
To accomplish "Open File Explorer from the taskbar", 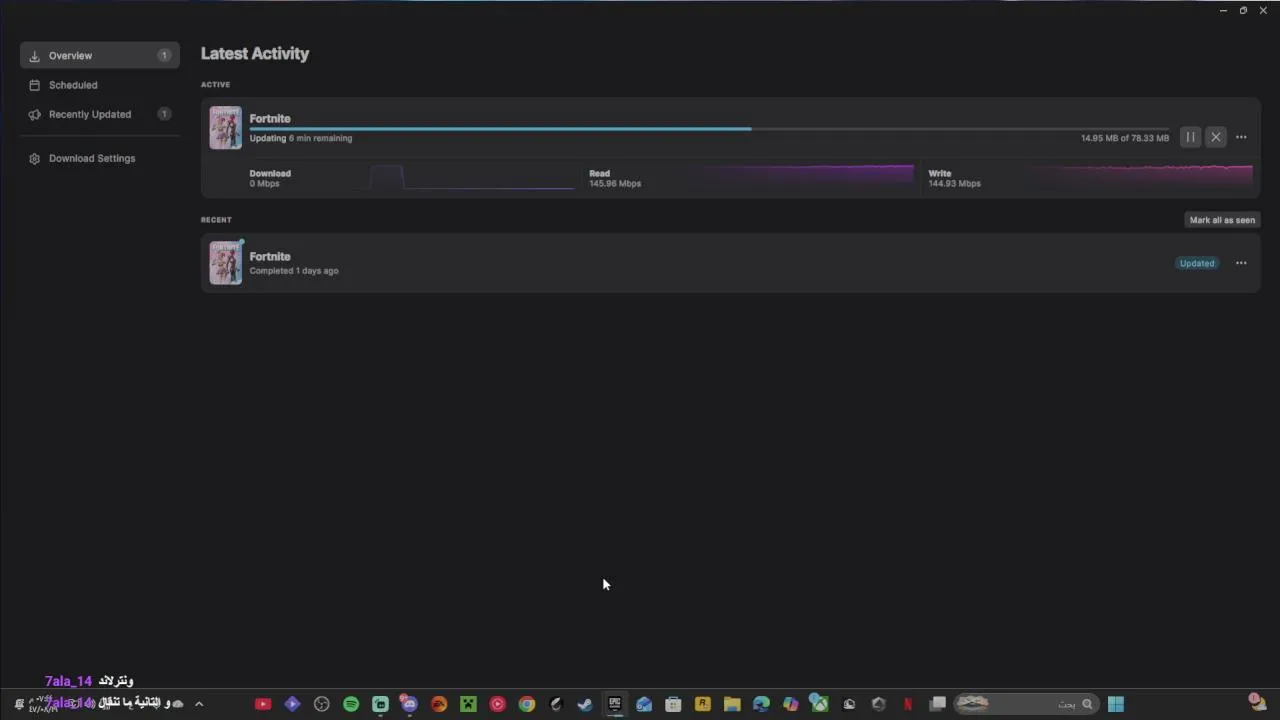I will [732, 704].
